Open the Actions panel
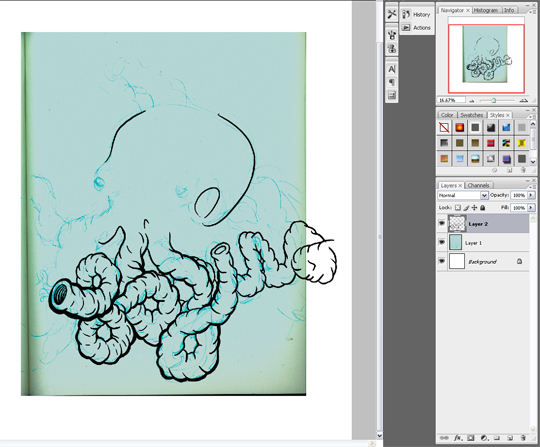Image resolution: width=540 pixels, height=447 pixels. [417, 28]
